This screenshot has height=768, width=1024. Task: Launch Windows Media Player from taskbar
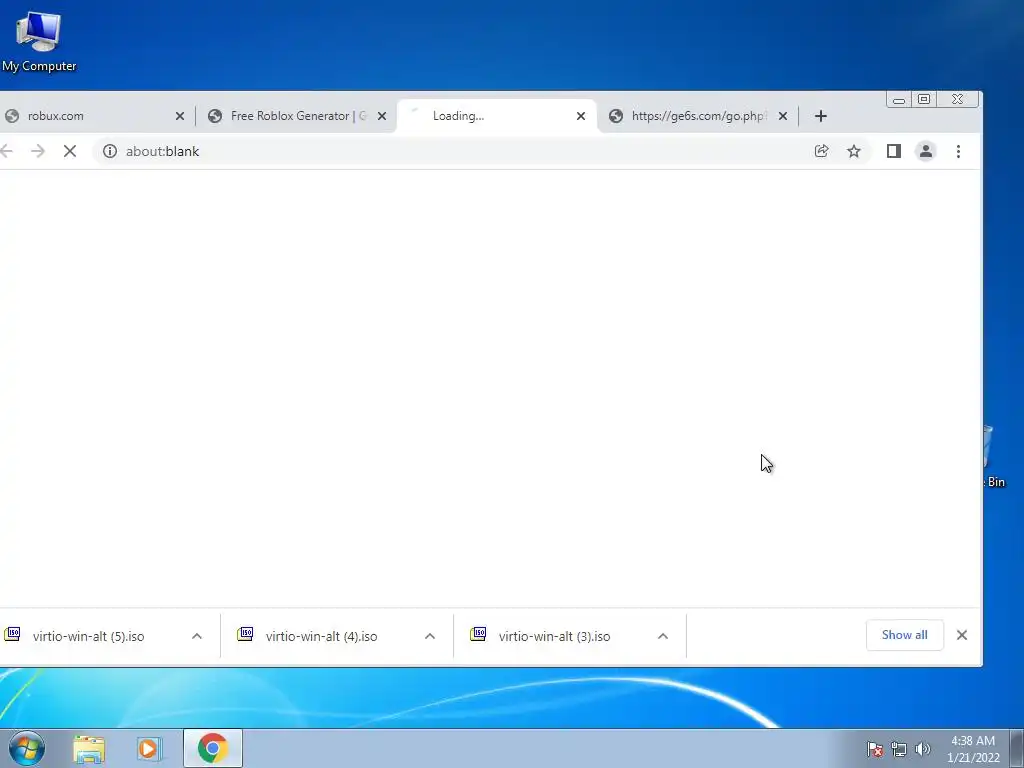[x=150, y=749]
